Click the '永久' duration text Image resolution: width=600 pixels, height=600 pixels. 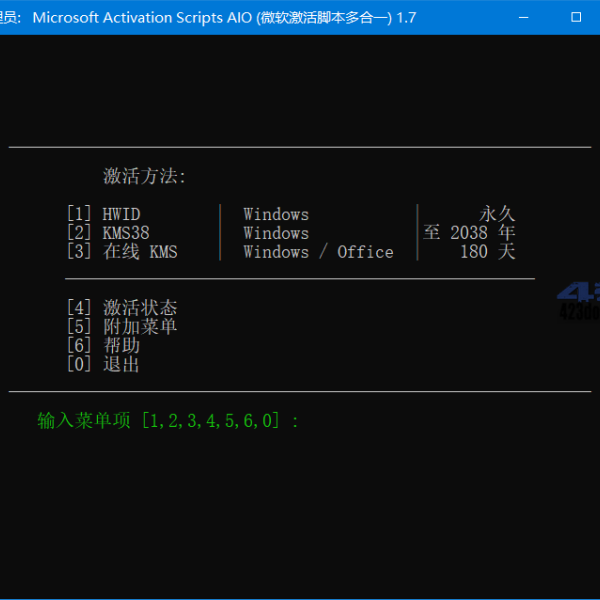point(497,214)
